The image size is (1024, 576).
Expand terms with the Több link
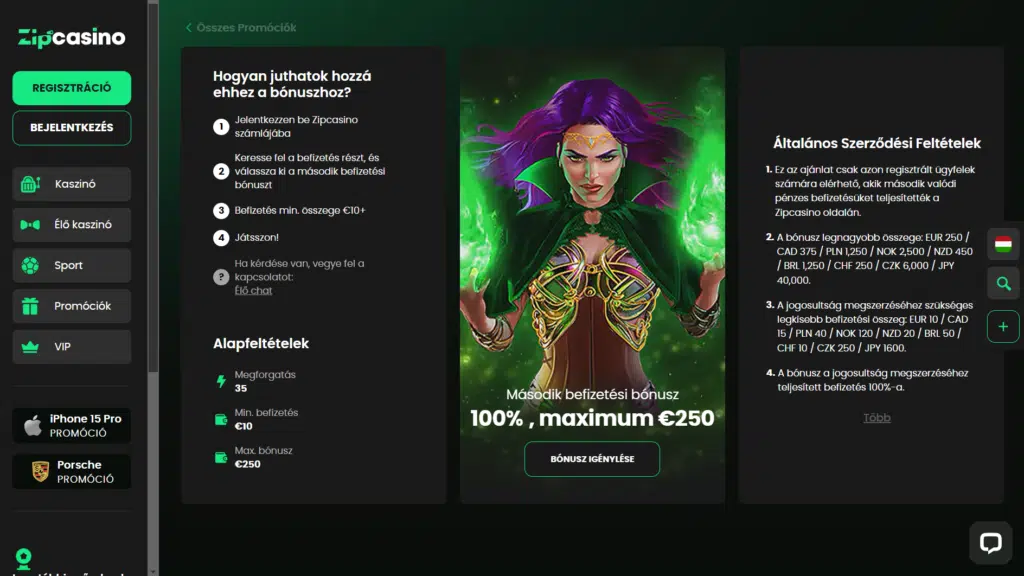point(876,418)
